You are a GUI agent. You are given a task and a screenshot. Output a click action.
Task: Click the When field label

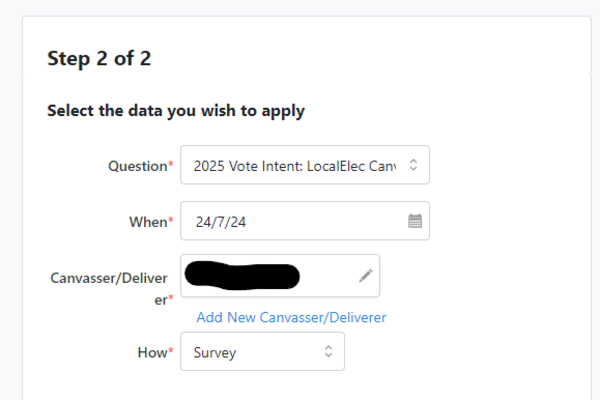point(146,222)
